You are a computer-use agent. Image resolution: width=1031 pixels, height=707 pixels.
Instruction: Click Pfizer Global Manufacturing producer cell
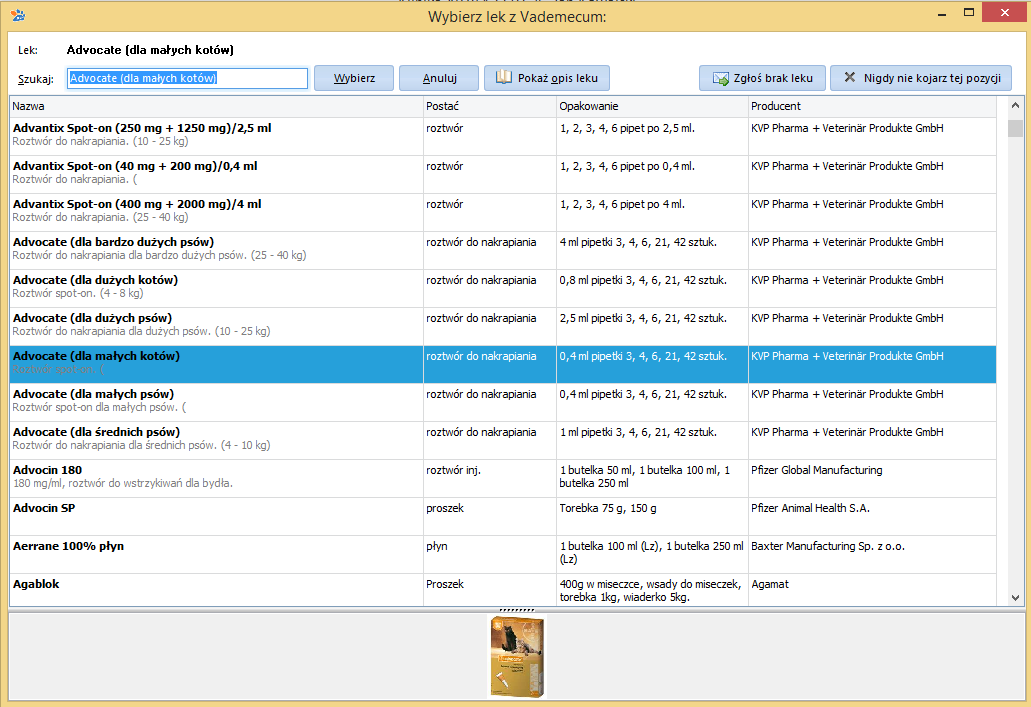873,478
